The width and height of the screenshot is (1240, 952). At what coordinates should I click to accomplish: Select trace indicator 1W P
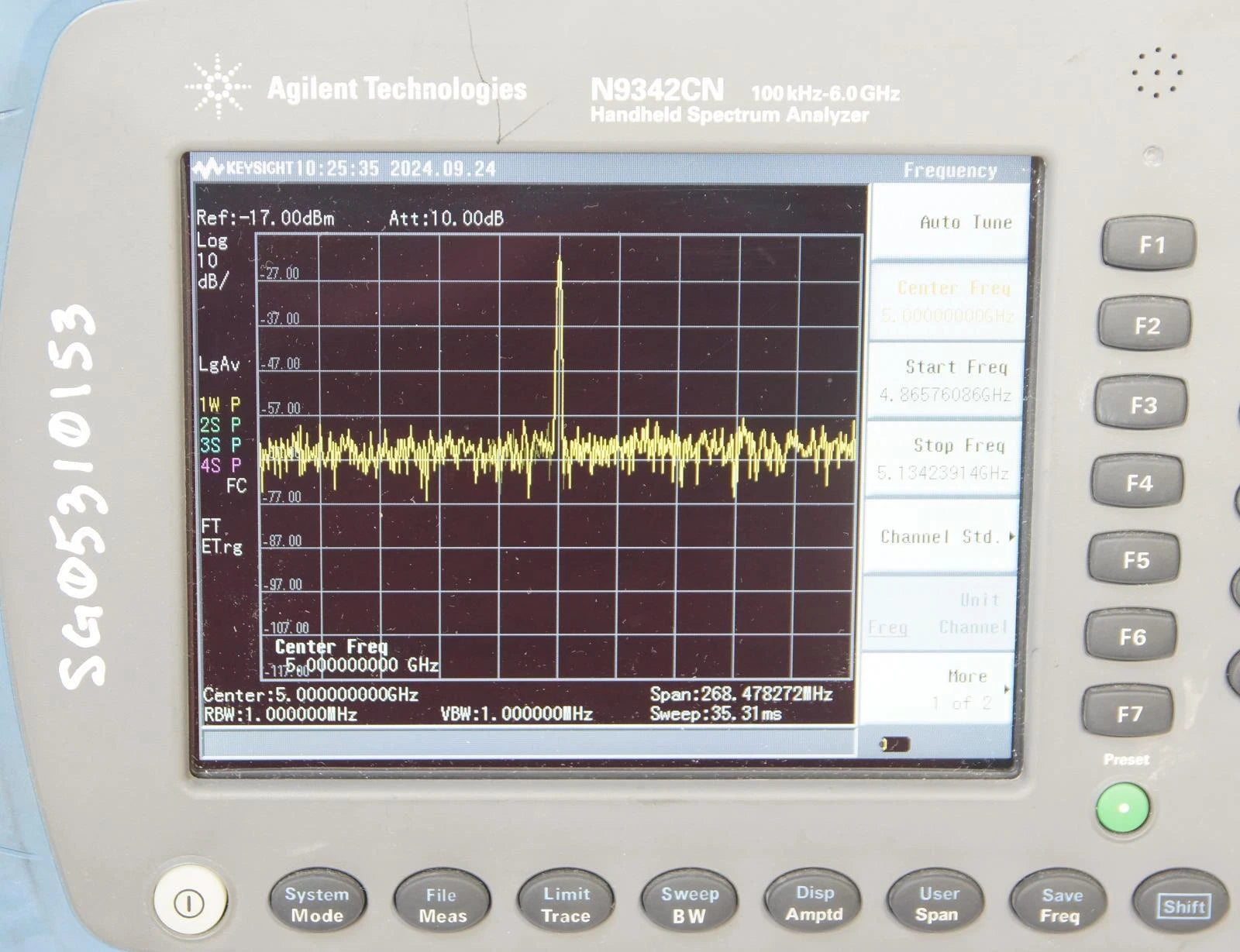(x=220, y=404)
